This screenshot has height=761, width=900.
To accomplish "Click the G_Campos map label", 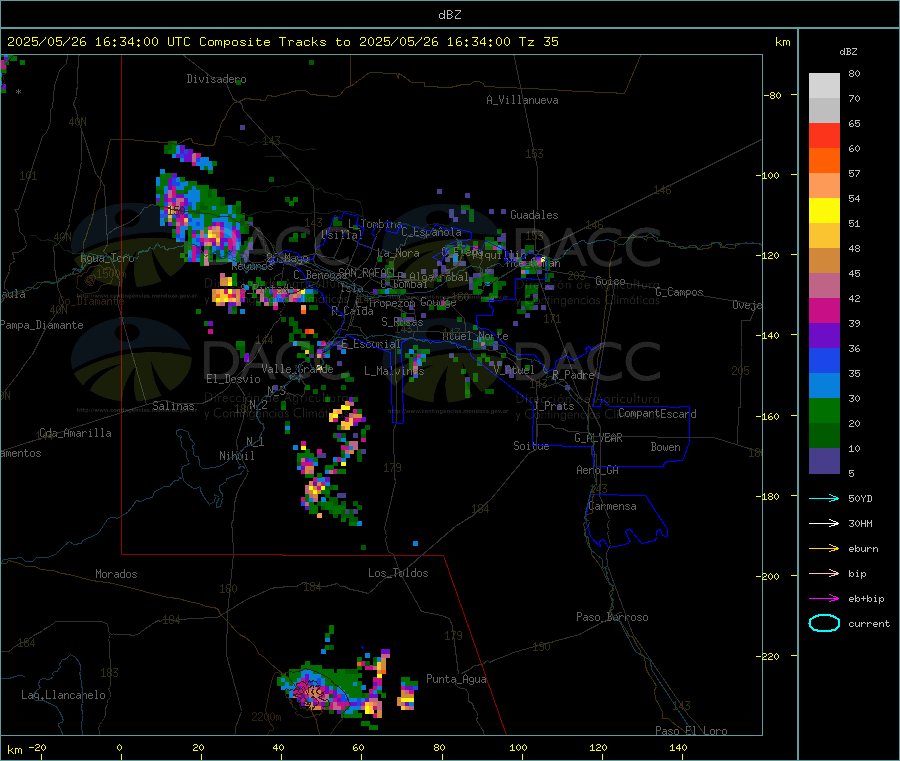I will [x=679, y=292].
